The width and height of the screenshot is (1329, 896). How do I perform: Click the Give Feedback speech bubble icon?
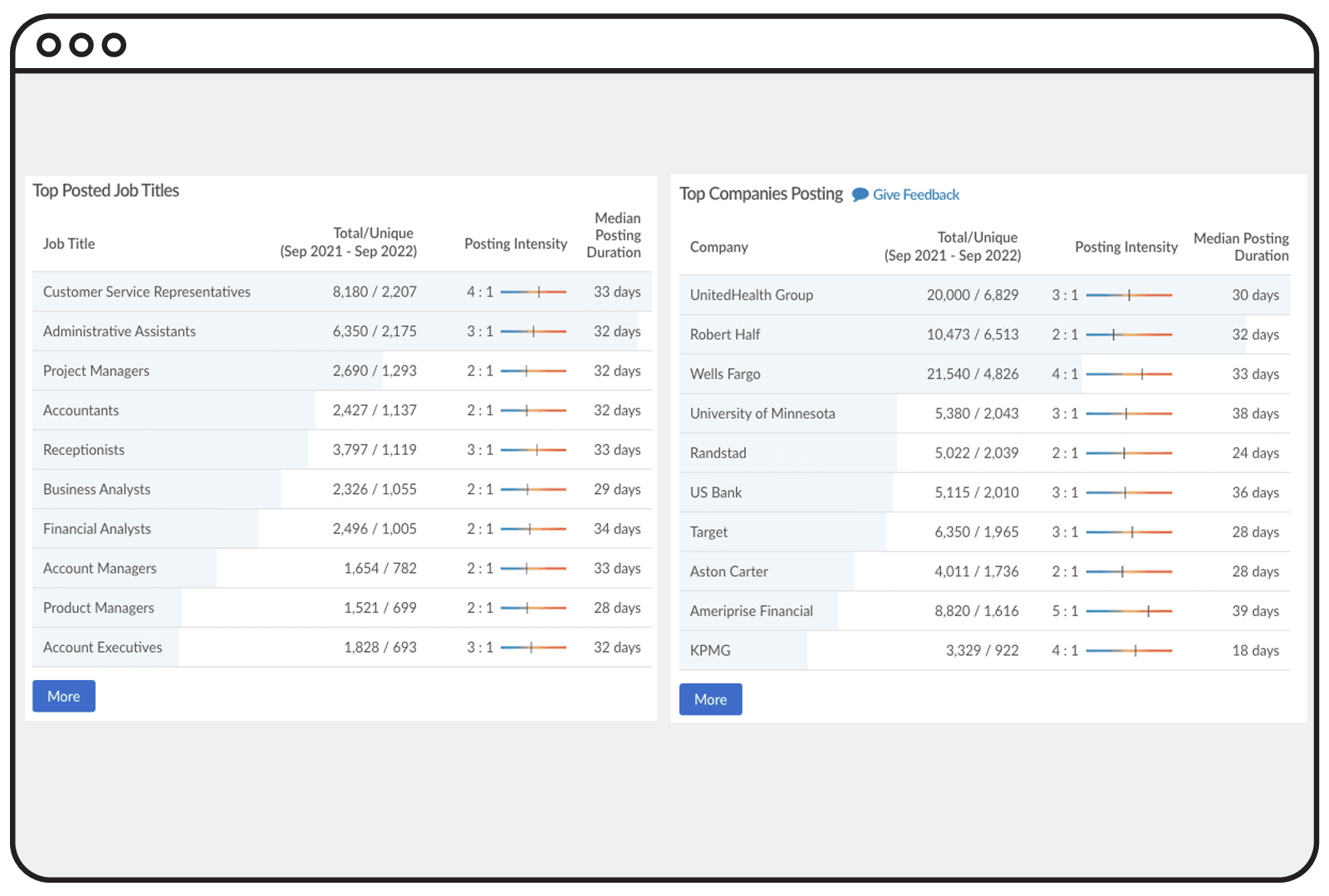coord(861,194)
